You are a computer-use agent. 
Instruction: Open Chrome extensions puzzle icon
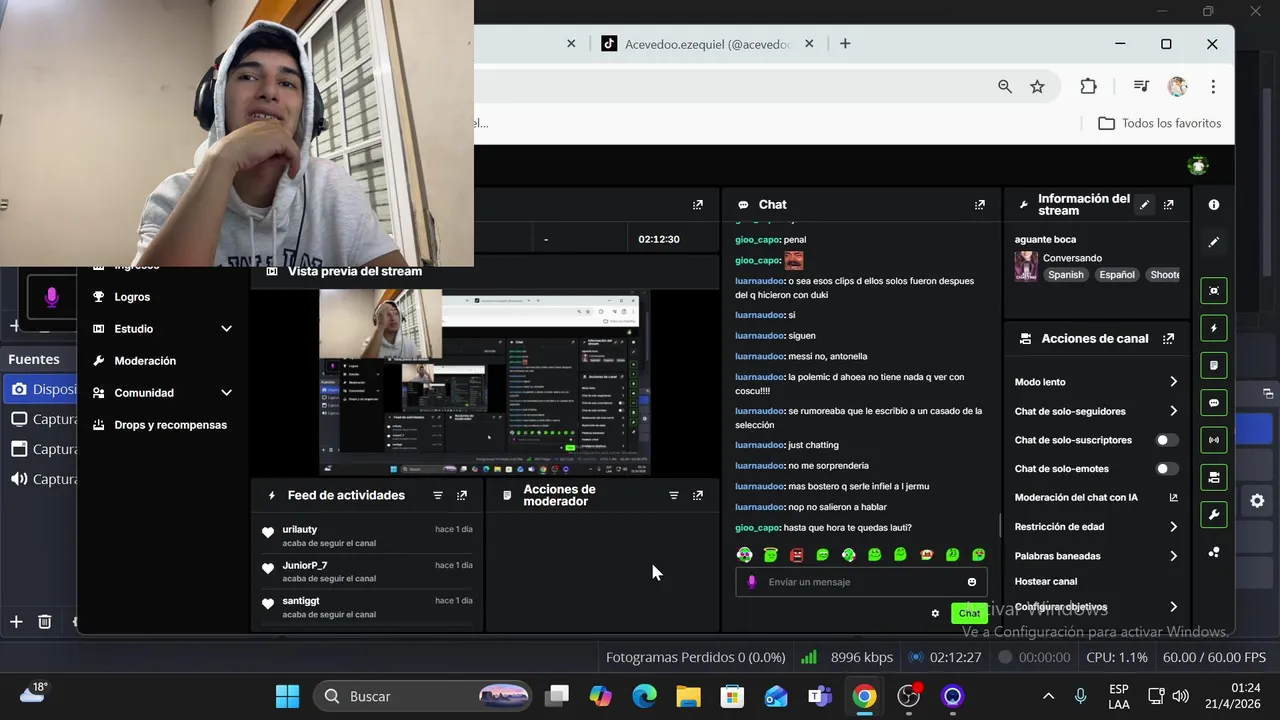pyautogui.click(x=1088, y=87)
